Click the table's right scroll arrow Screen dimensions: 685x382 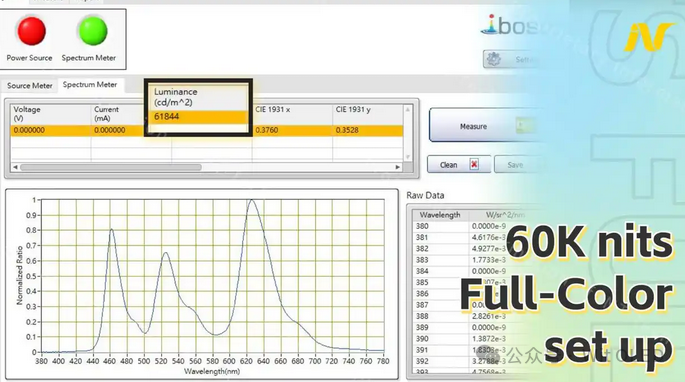coord(398,167)
